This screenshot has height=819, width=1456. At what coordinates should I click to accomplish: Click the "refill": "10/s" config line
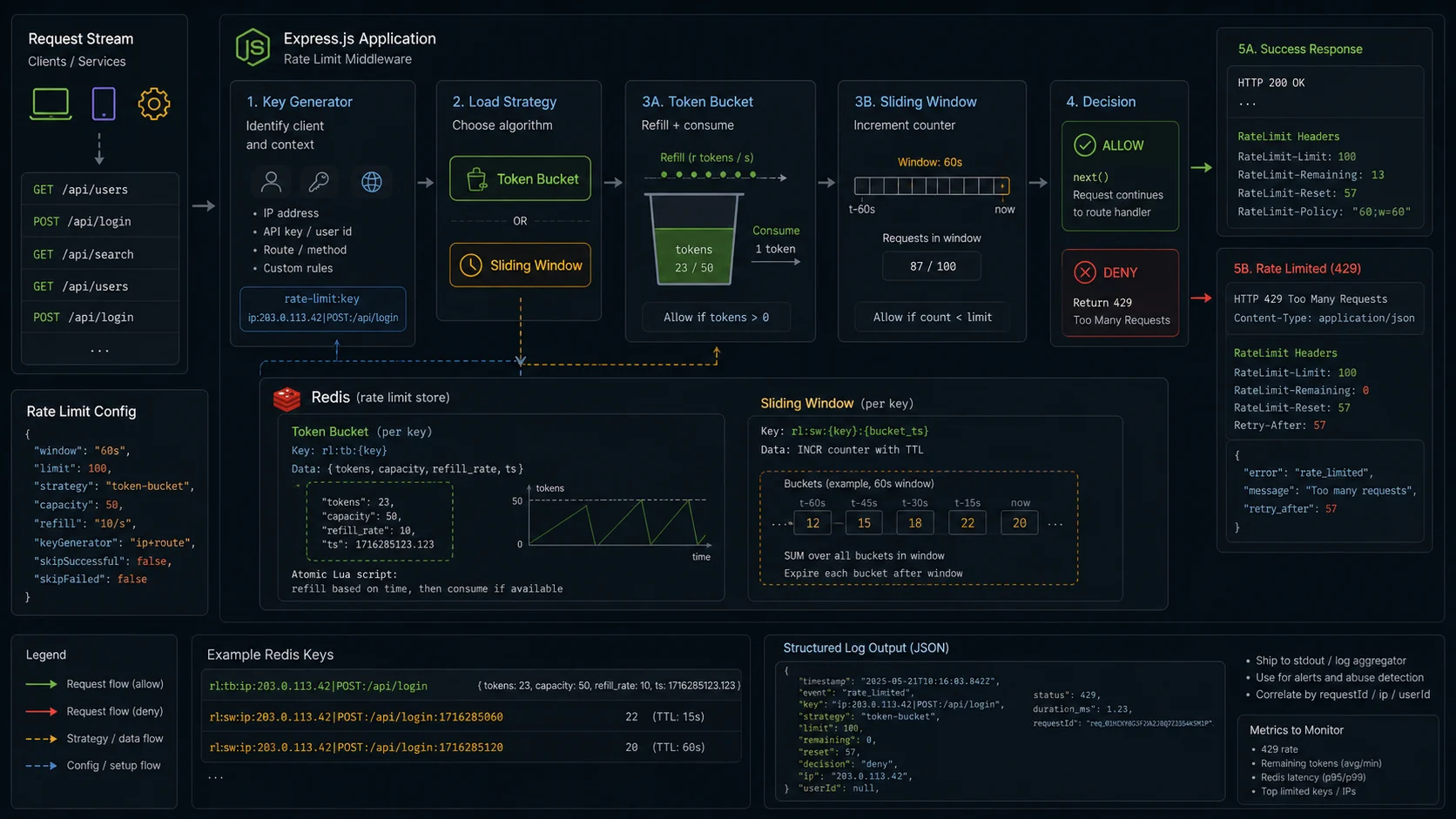(84, 523)
